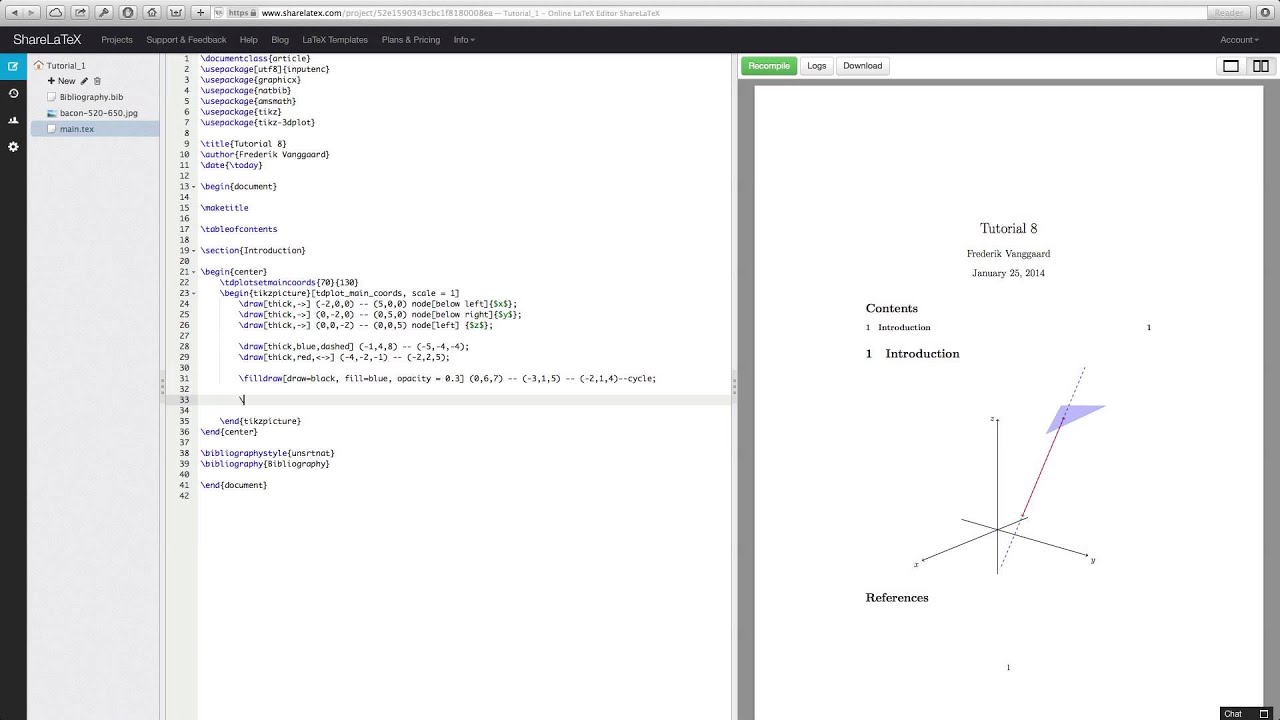Screen dimensions: 1280x720
Task: Open Support & Feedback
Action: click(x=186, y=40)
